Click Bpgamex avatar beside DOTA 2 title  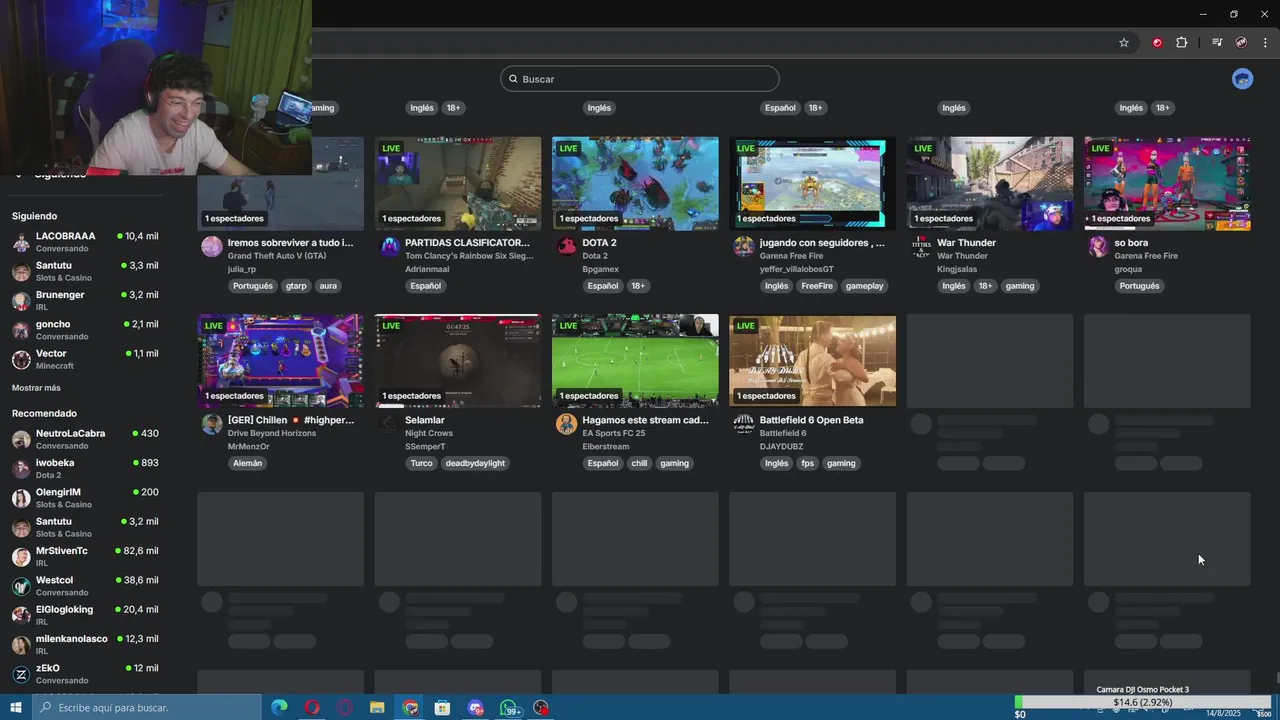tap(567, 247)
